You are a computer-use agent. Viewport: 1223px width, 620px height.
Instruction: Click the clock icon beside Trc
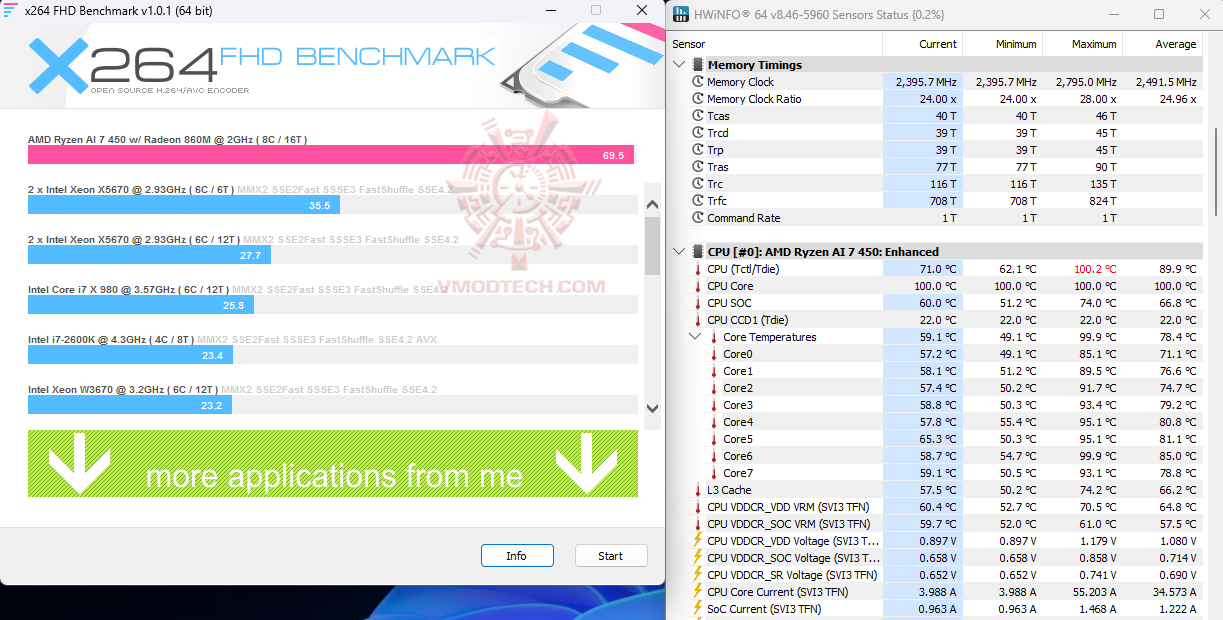(x=698, y=184)
